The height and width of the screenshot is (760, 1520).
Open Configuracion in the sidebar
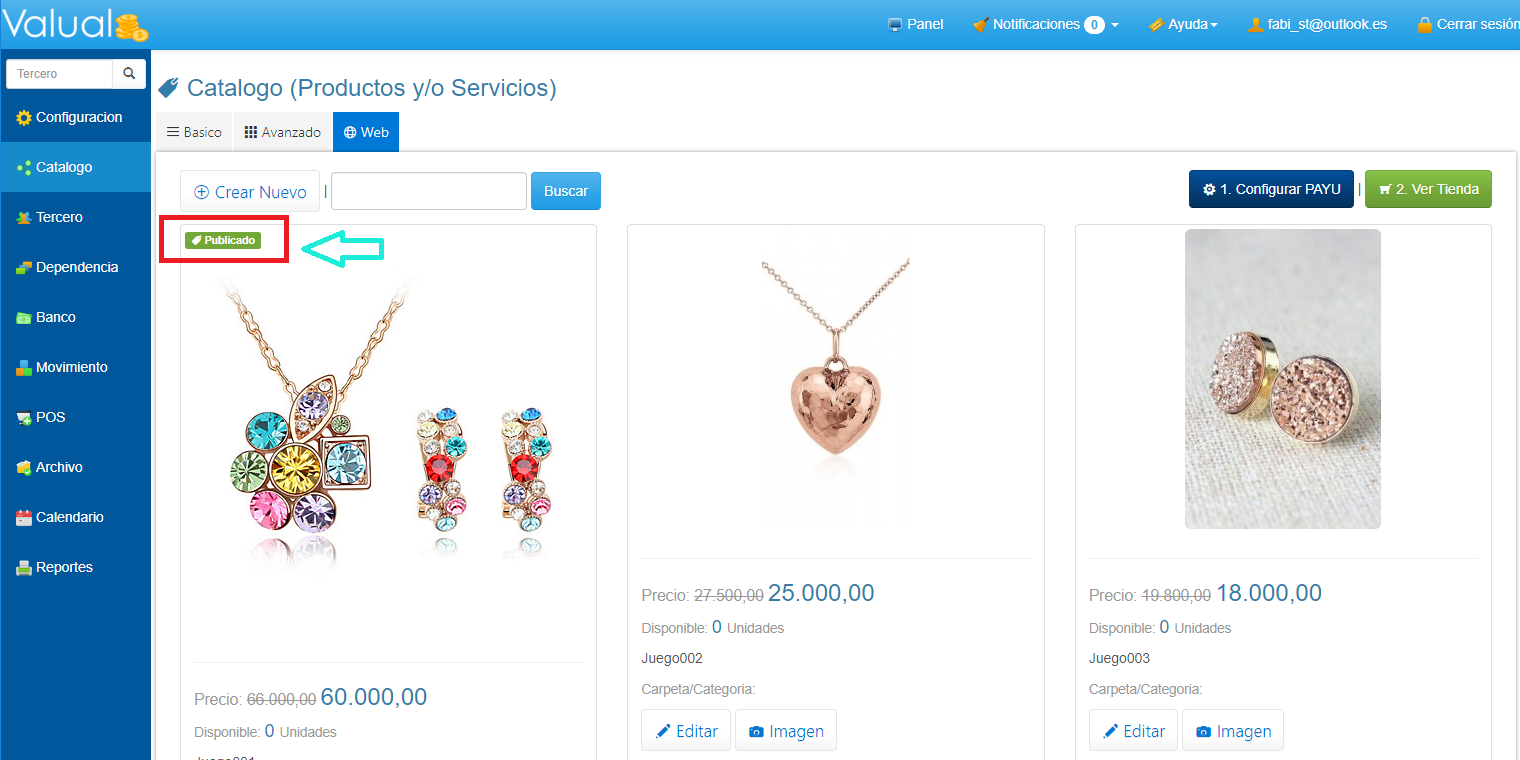(76, 117)
